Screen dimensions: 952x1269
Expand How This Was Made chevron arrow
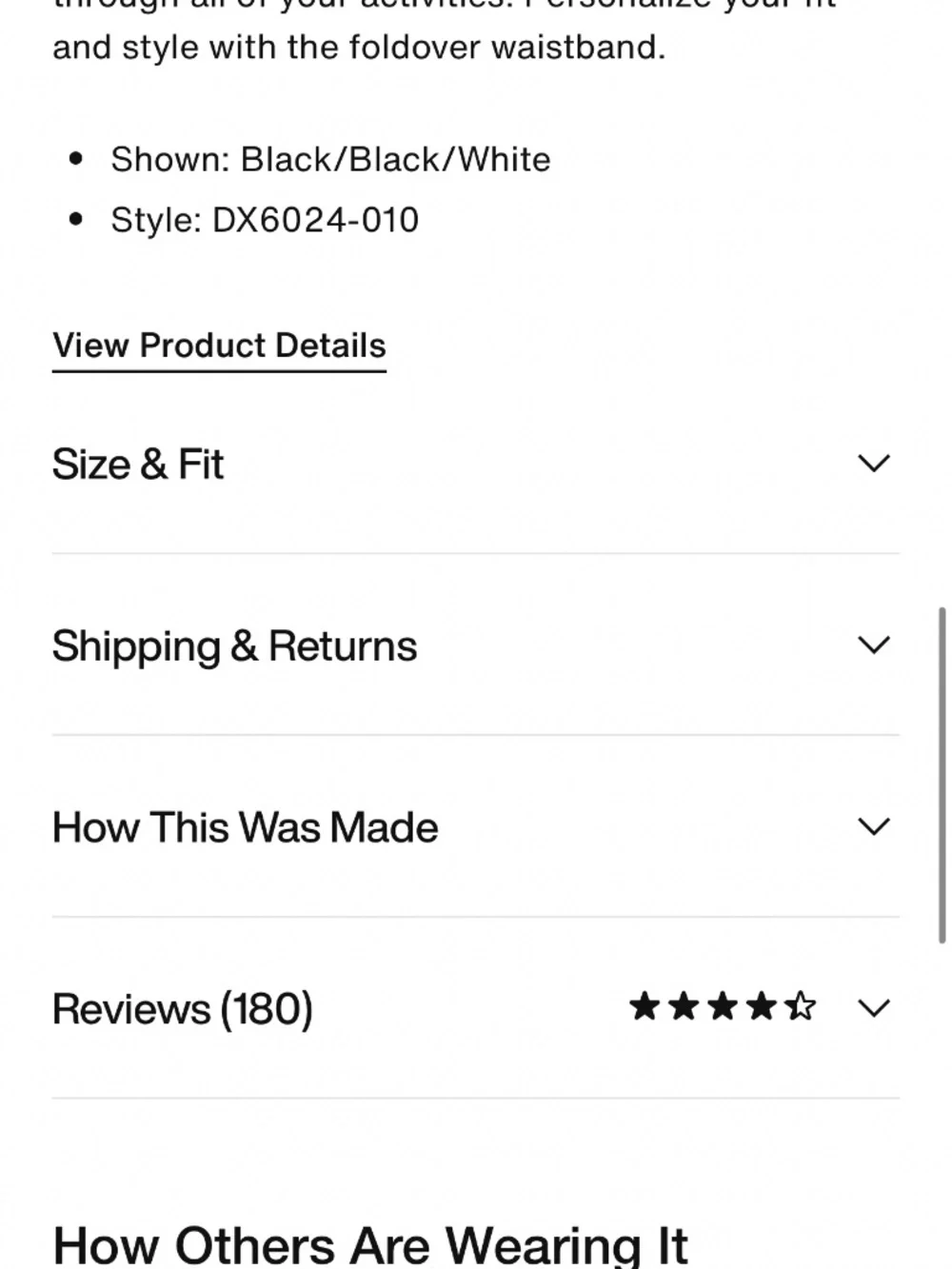tap(873, 826)
